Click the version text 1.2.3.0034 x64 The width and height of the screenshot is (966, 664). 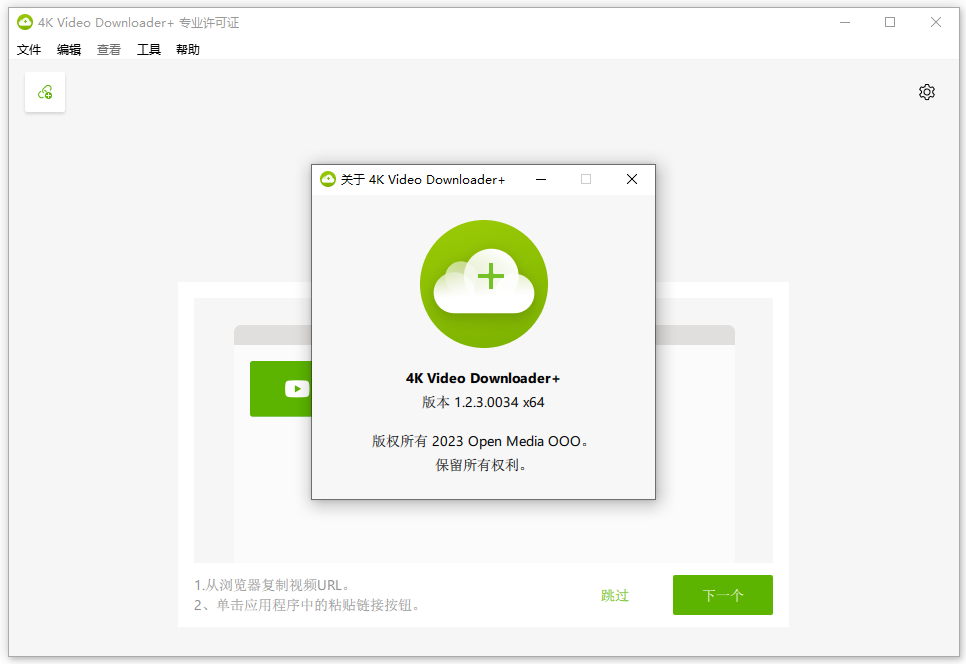(483, 402)
